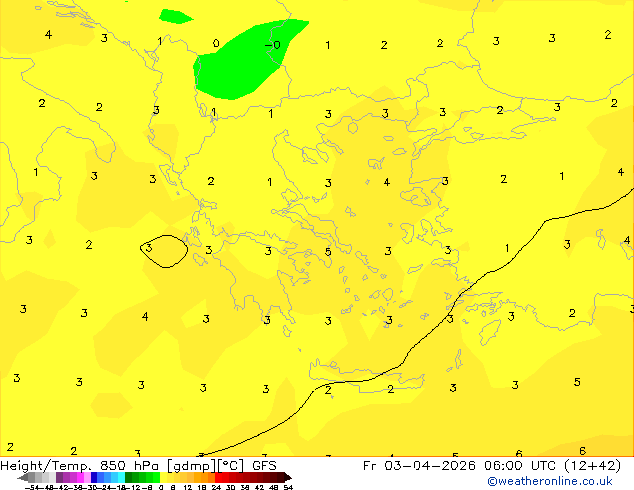Pick the cyan swatch in the legend

pos(121,477)
